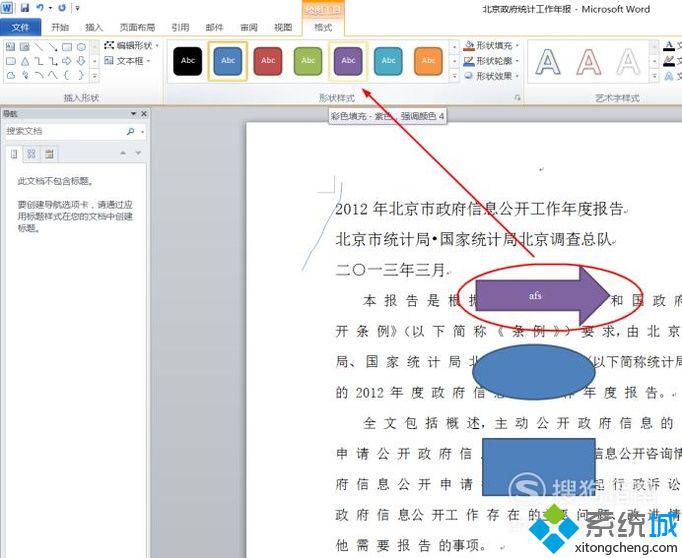682x558 pixels.
Task: Select the oval shape in gallery
Action: [81, 47]
